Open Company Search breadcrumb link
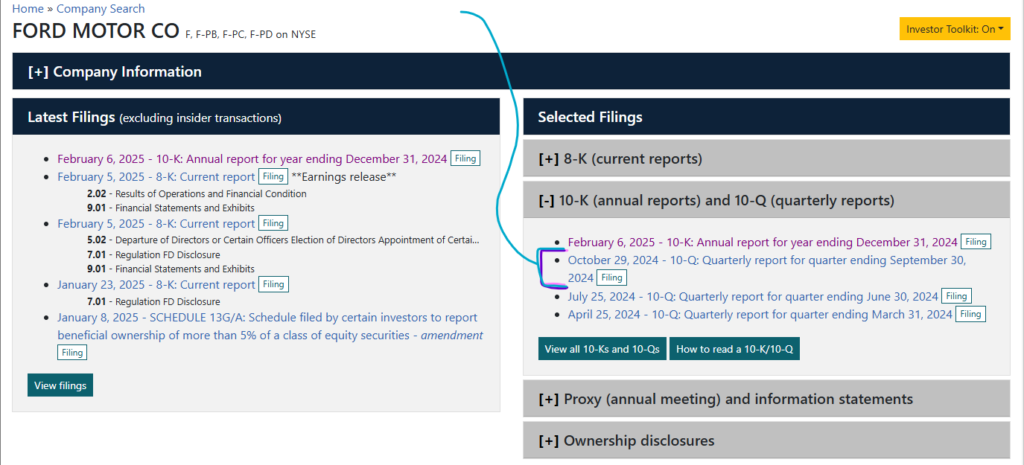Screen dimensions: 1024x465 (100, 8)
